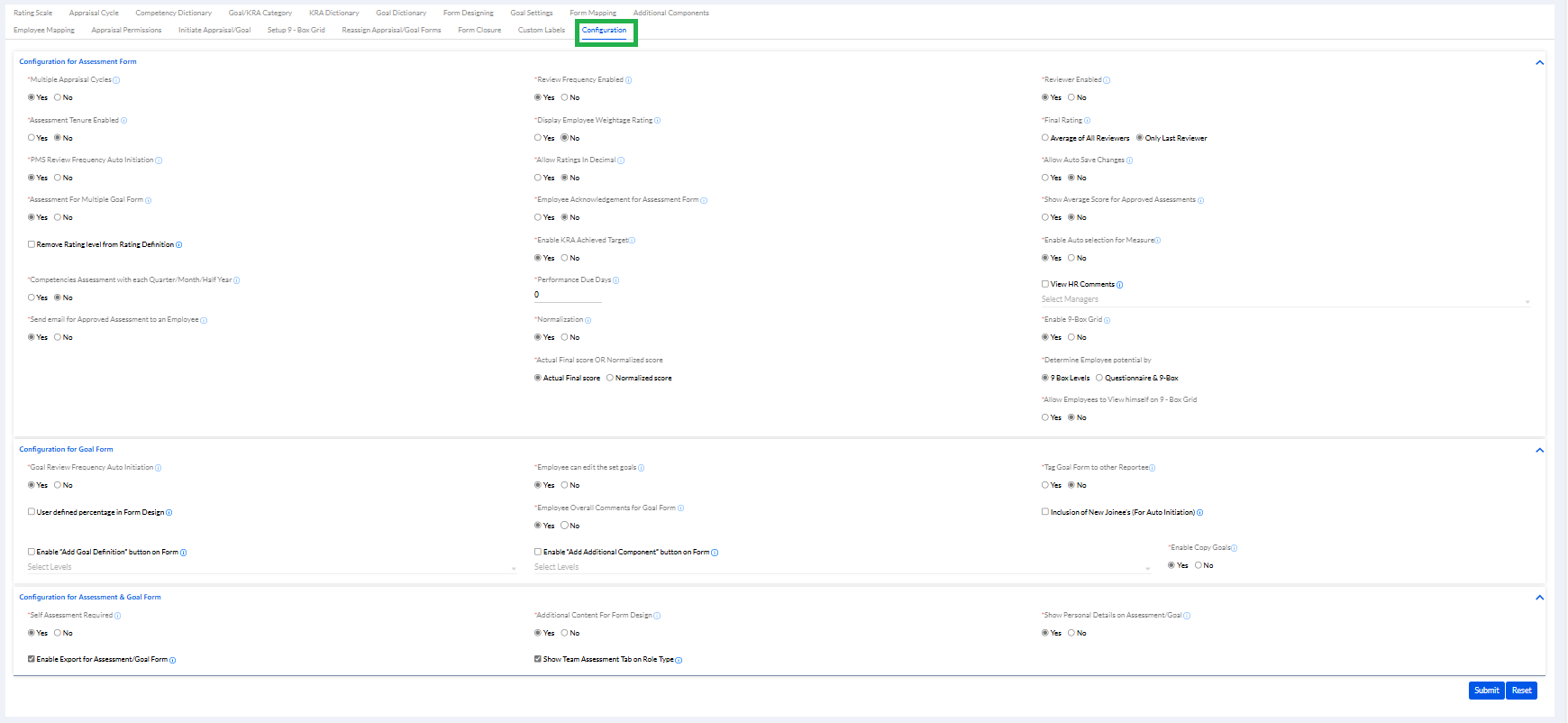Open the Select Managers dropdown
Screen dimensions: 1568x723
point(1285,299)
